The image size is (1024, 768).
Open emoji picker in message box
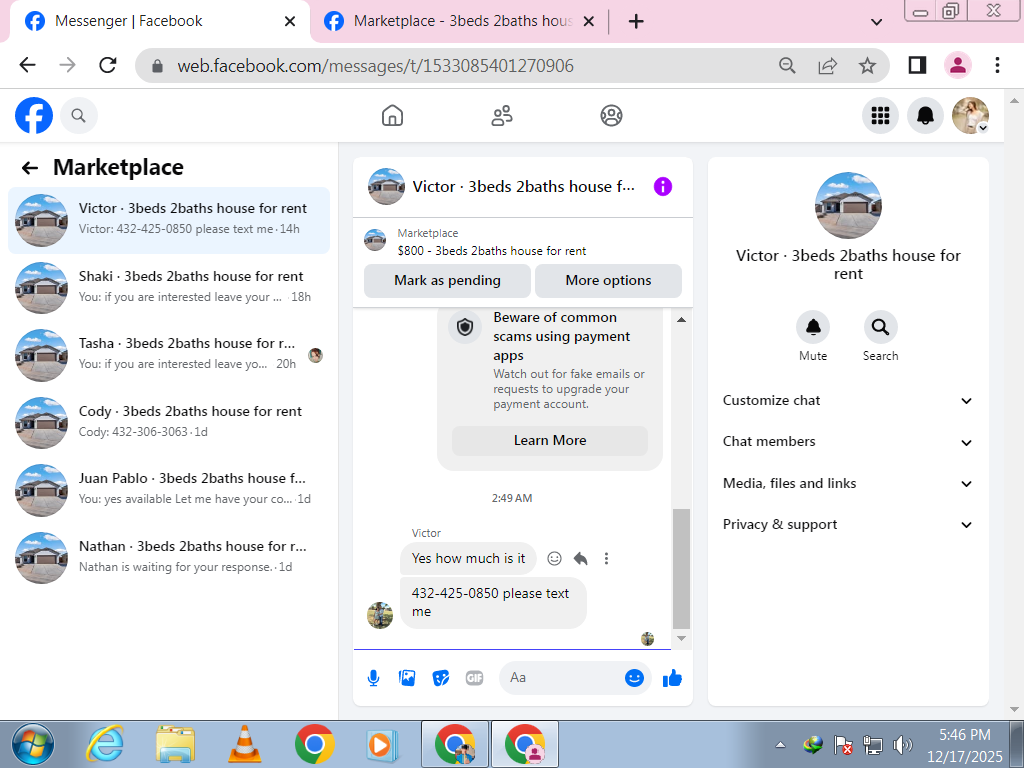(634, 678)
